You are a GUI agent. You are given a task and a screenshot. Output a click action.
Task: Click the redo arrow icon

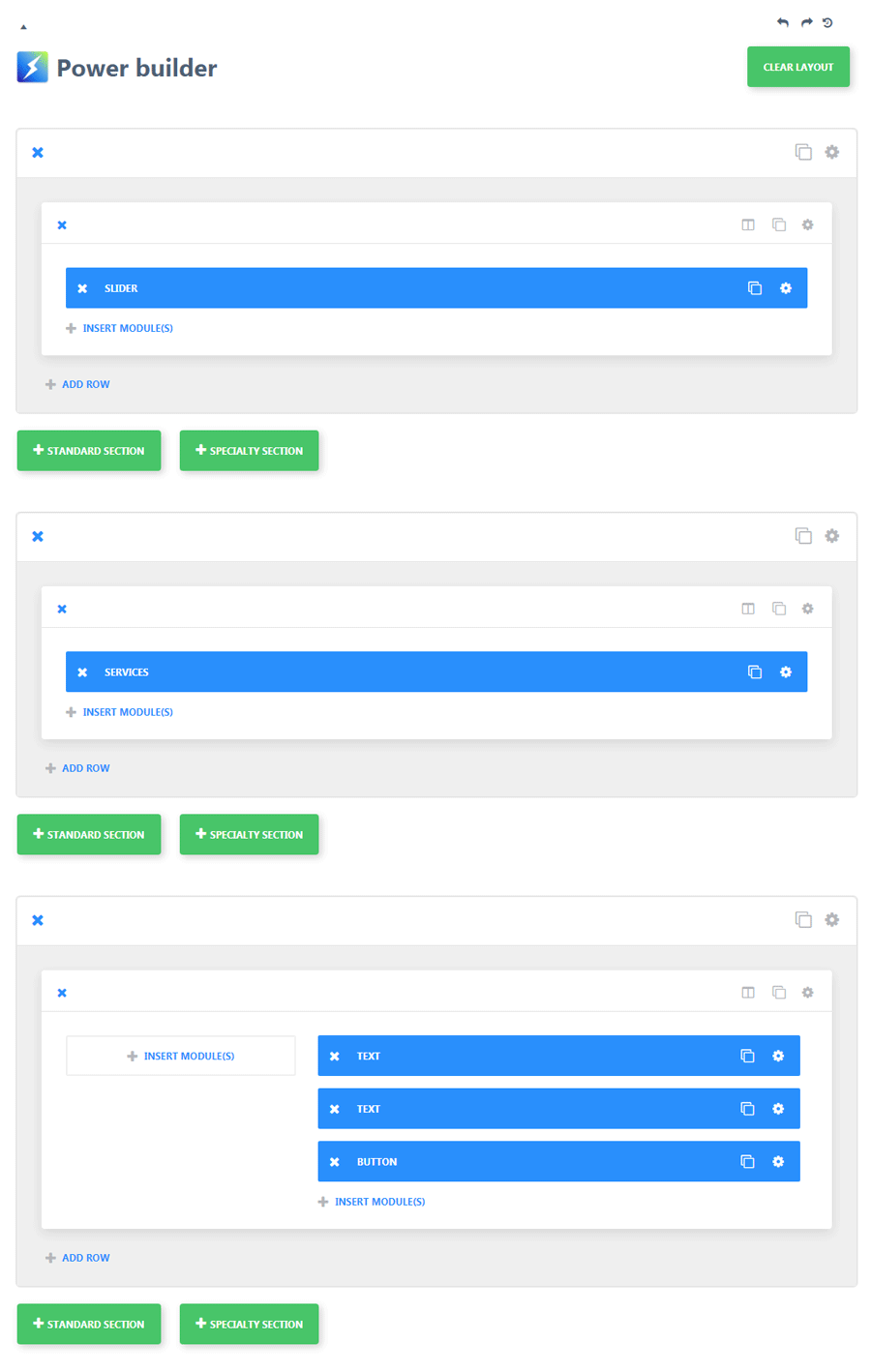tap(806, 22)
